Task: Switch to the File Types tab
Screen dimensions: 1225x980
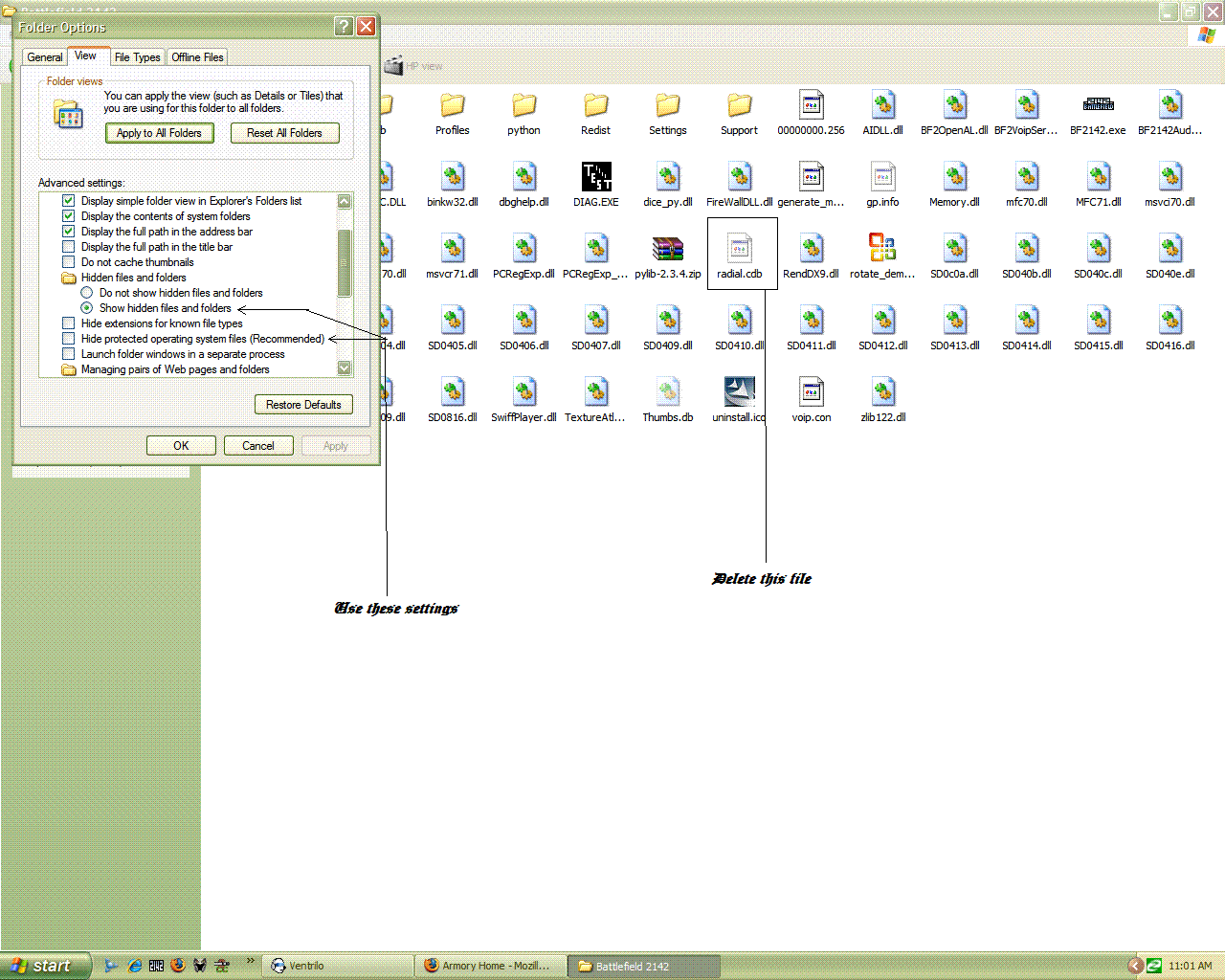Action: (x=137, y=57)
